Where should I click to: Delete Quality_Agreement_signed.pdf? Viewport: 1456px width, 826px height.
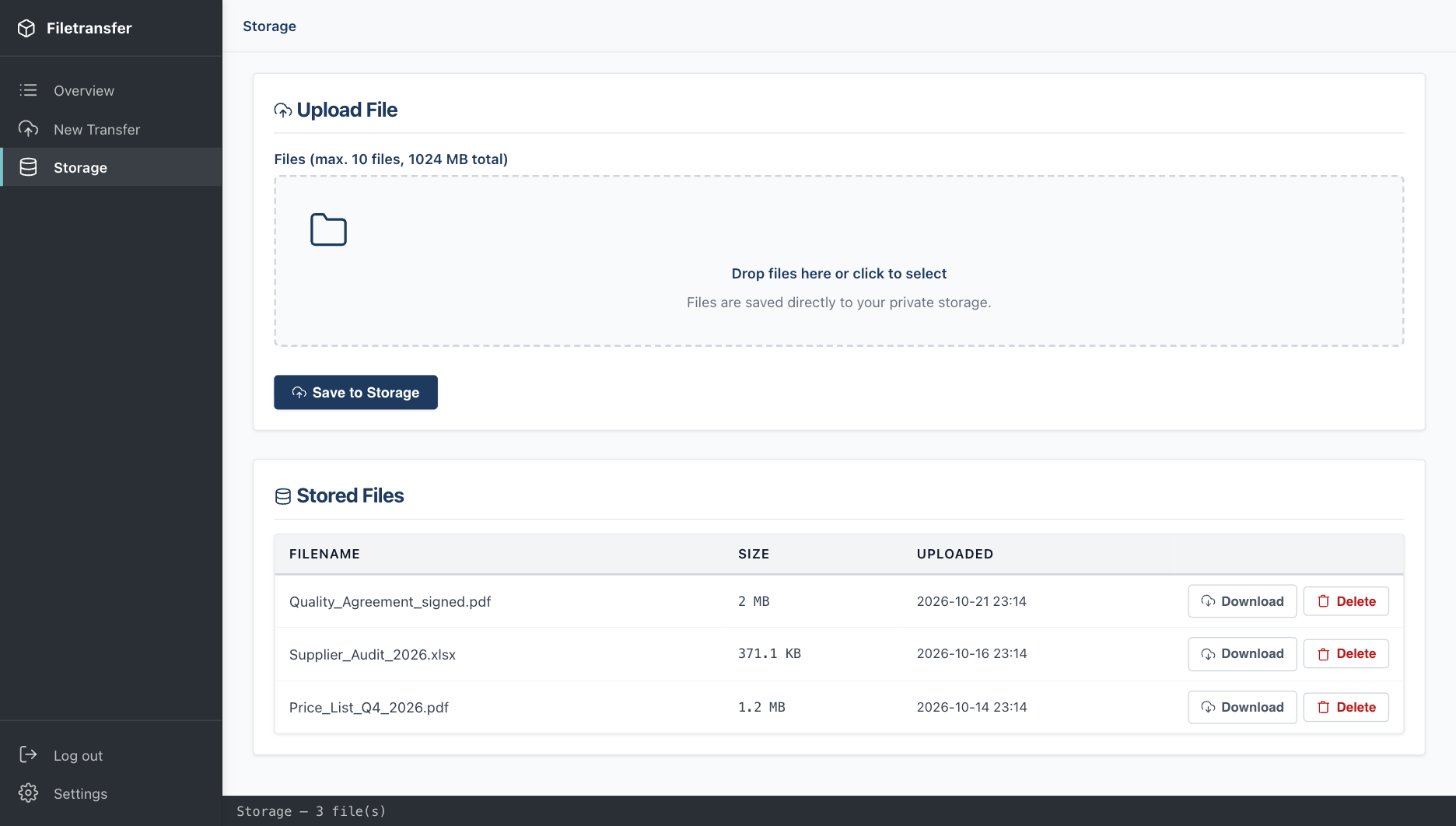coord(1346,601)
